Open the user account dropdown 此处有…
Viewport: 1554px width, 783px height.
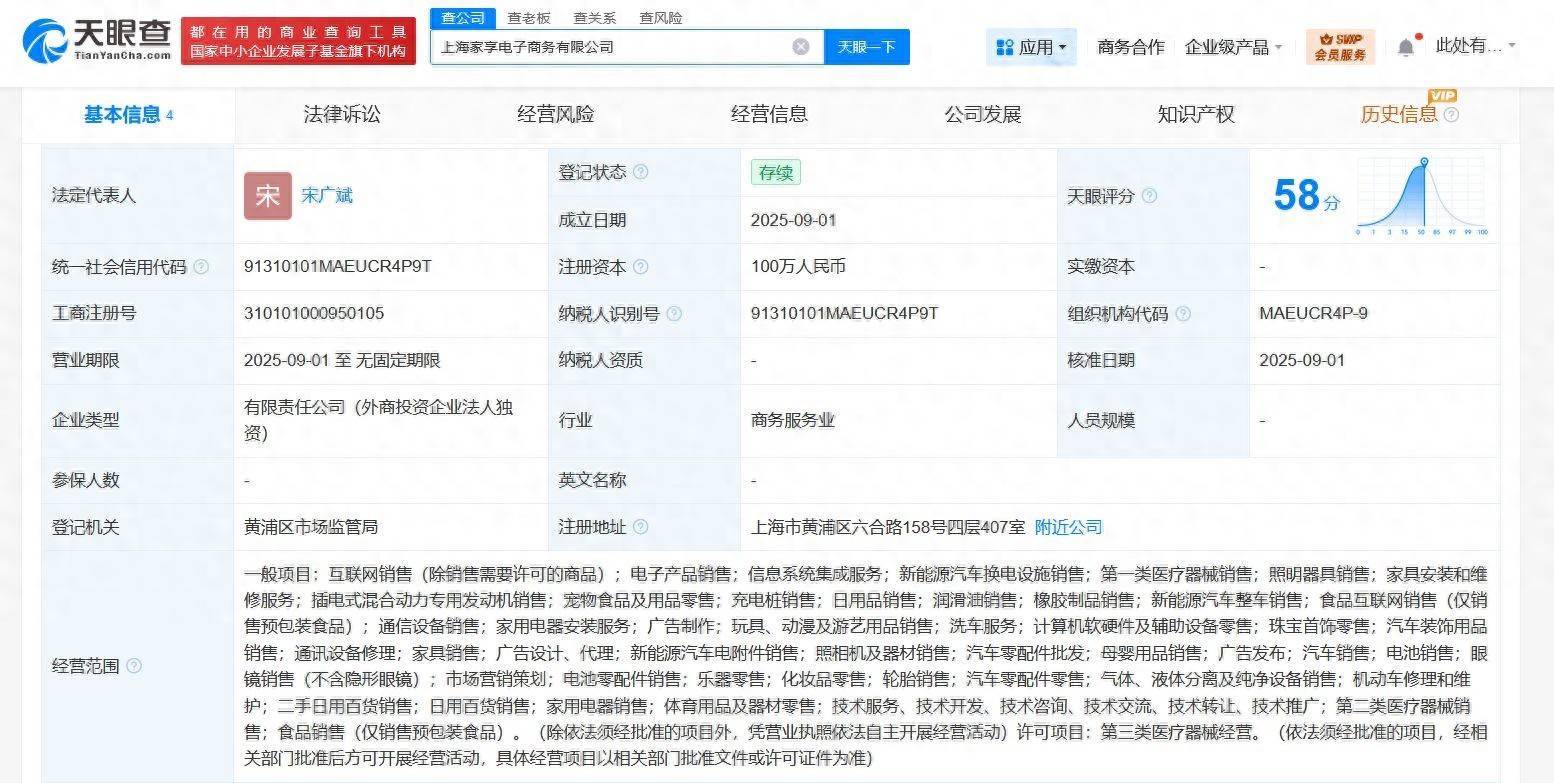[x=1475, y=46]
